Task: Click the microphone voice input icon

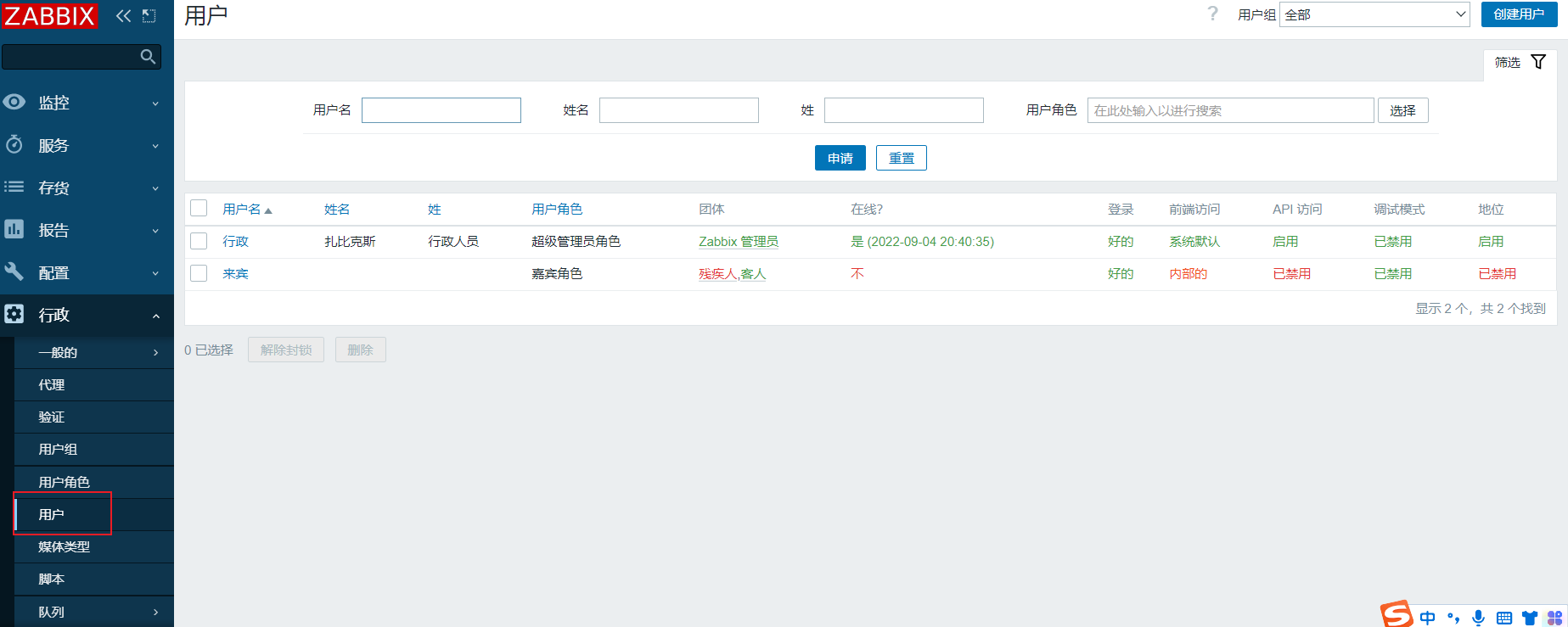Action: point(1479,618)
